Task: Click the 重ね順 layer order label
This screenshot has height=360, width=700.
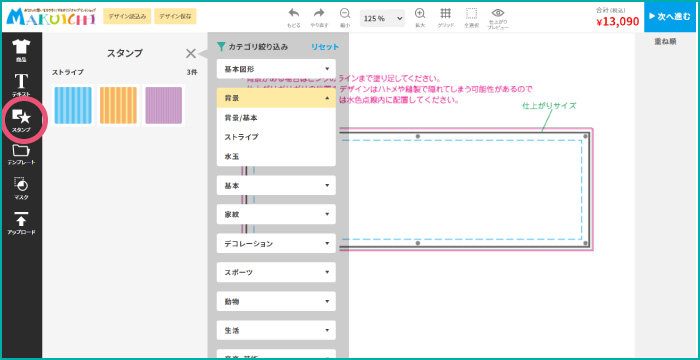Action: click(665, 42)
